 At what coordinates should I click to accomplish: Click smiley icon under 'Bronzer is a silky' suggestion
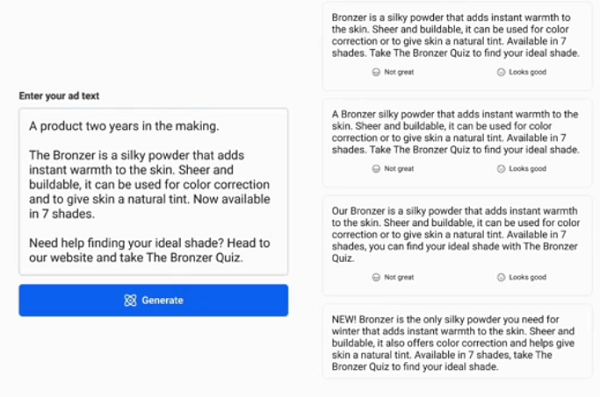[x=501, y=72]
